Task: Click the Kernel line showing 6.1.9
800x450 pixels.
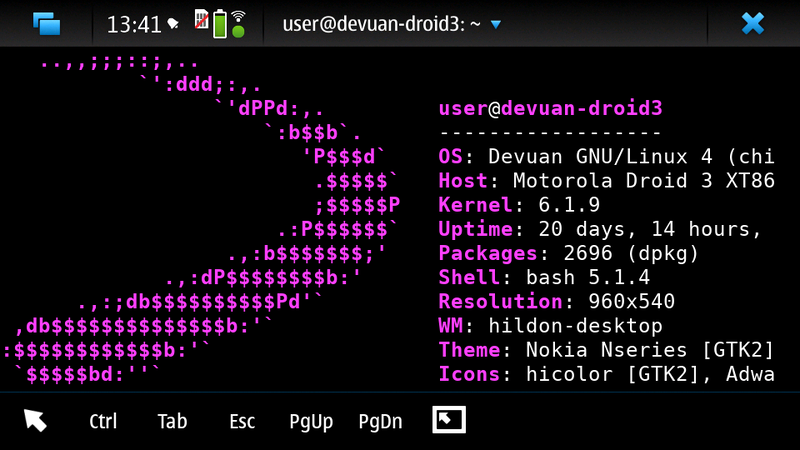Action: pyautogui.click(x=519, y=205)
